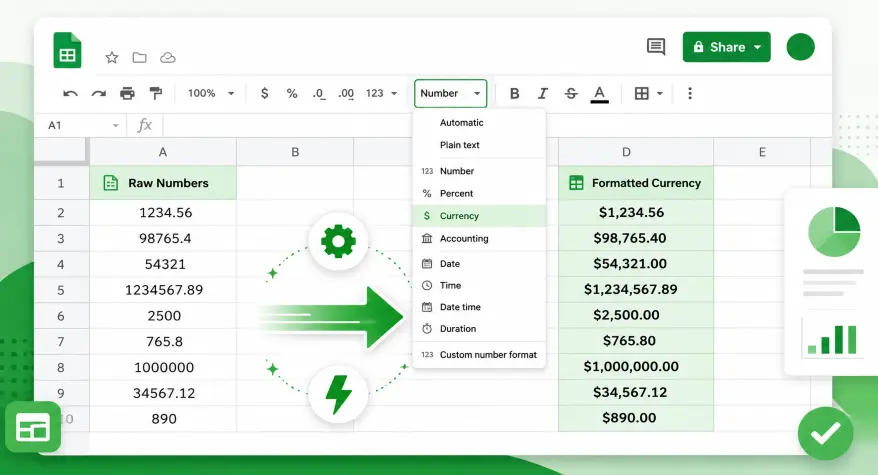The height and width of the screenshot is (475, 878).
Task: Open Custom number format option
Action: point(479,355)
